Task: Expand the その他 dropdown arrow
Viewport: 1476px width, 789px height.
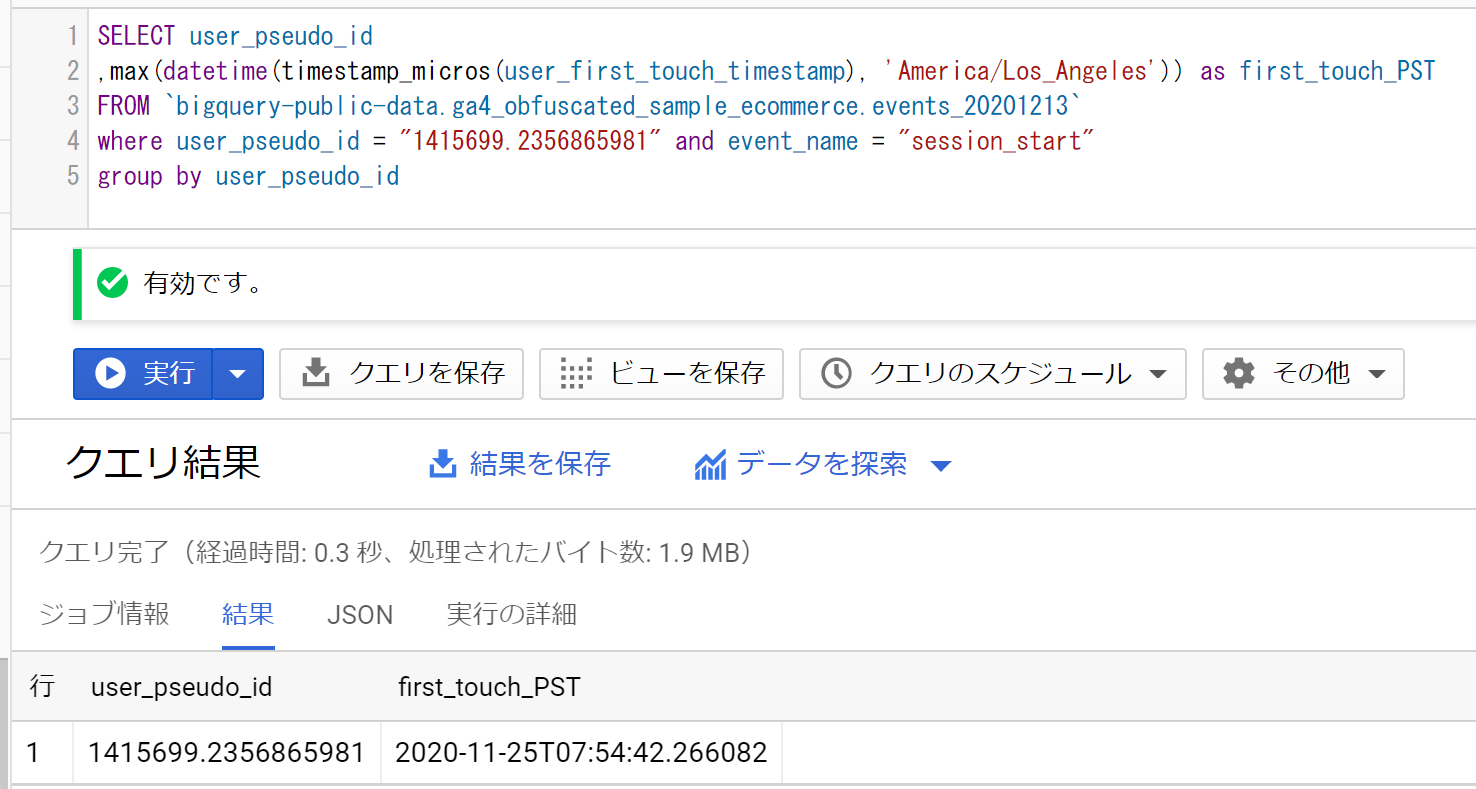Action: point(1377,374)
